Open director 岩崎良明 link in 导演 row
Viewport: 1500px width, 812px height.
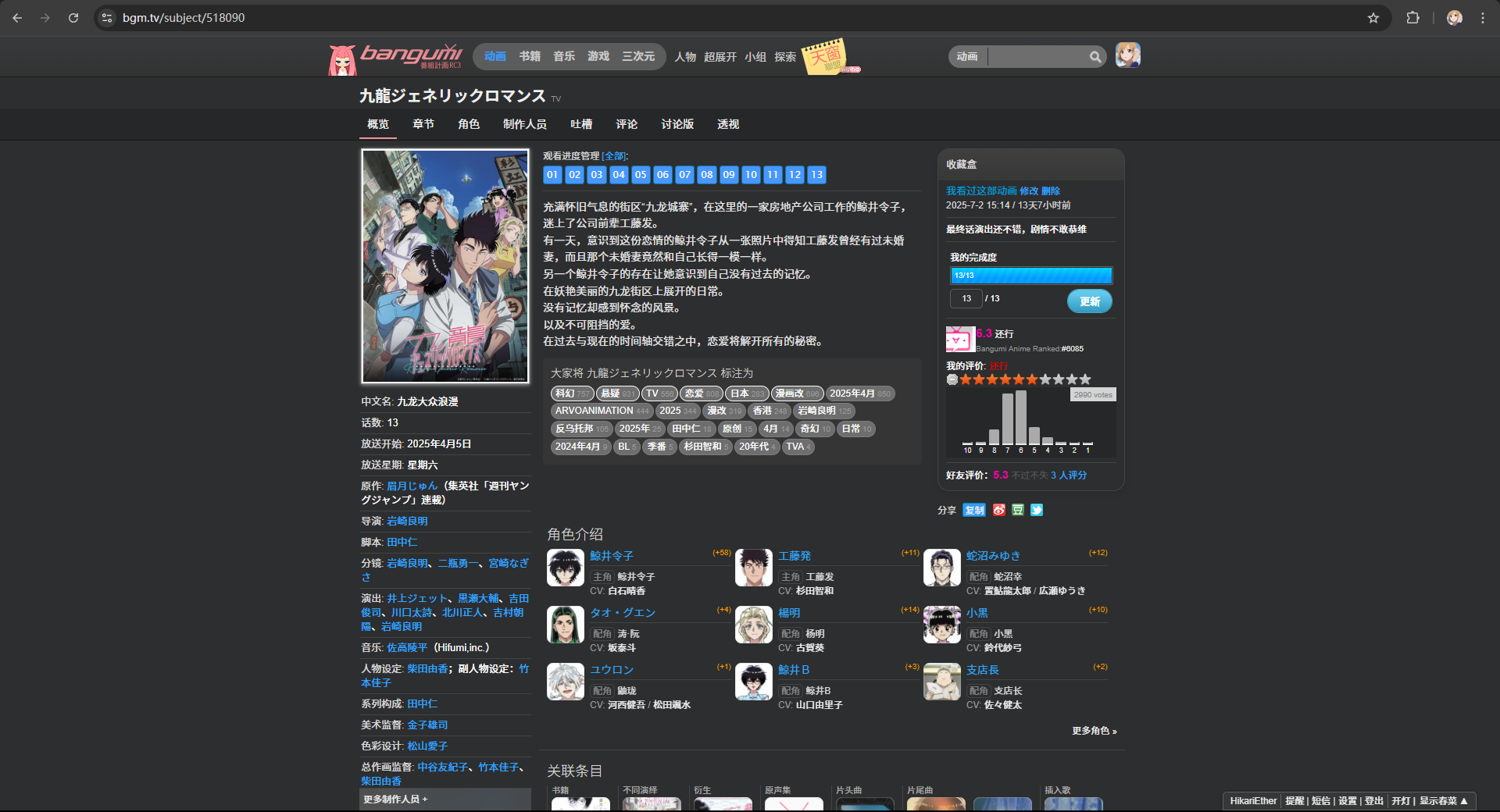point(407,521)
